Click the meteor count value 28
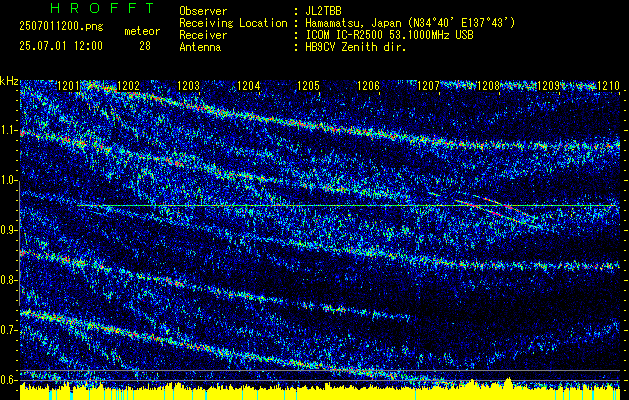This screenshot has height=400, width=629. [x=145, y=46]
